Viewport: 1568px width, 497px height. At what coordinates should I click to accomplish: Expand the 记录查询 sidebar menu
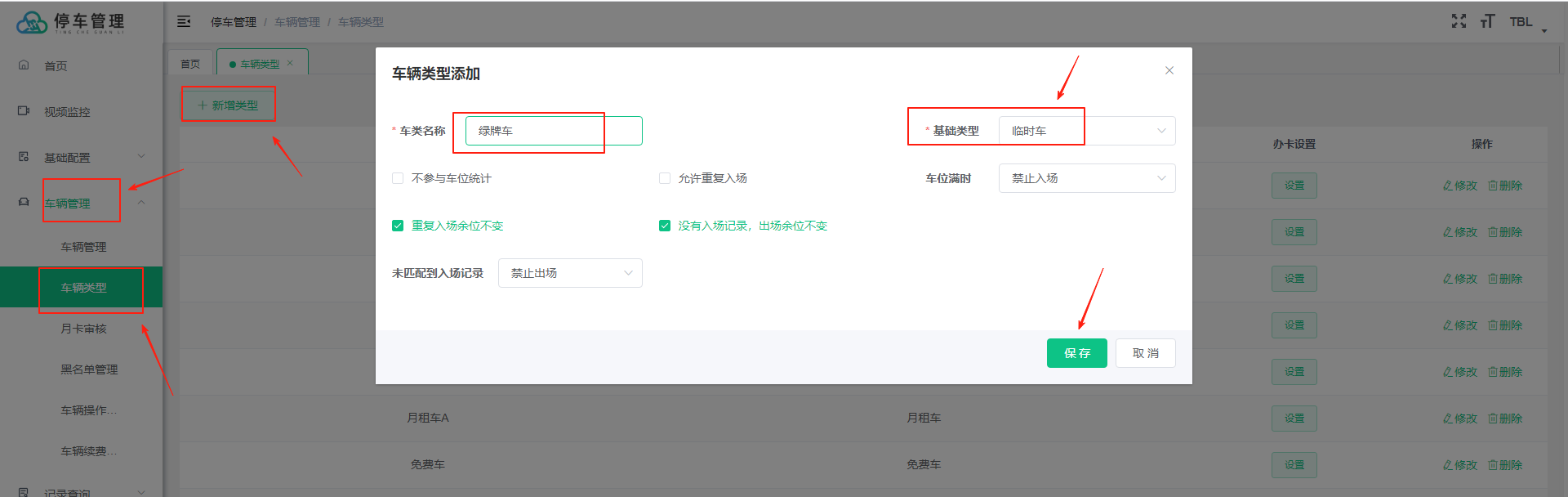141,492
